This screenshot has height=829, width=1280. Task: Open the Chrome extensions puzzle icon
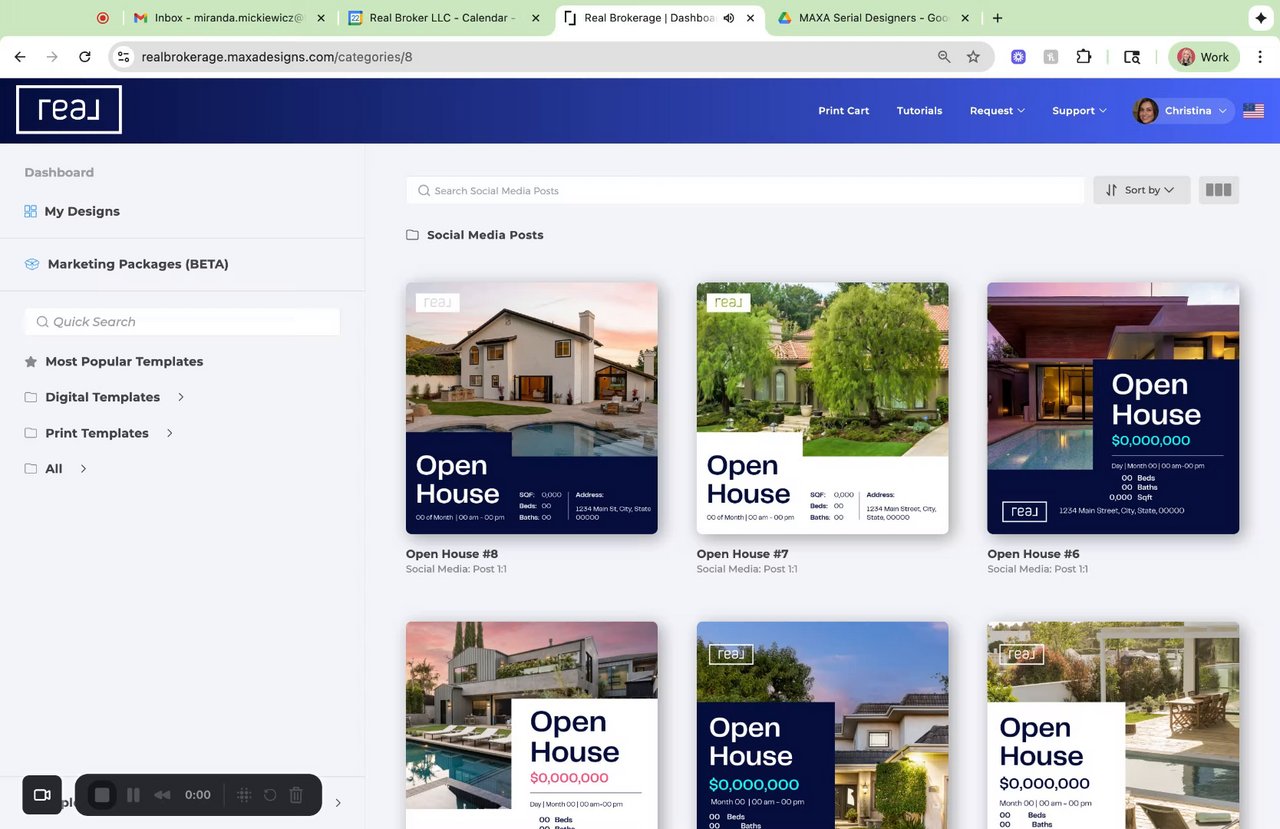[x=1084, y=57]
